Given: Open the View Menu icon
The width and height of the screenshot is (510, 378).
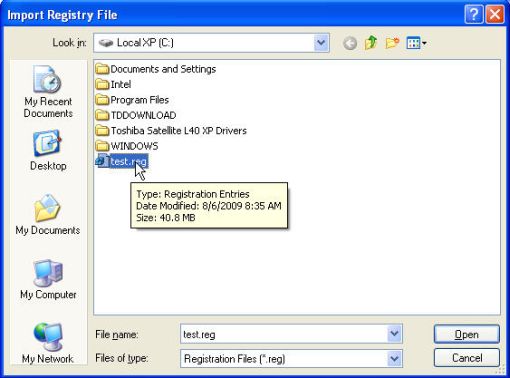Looking at the screenshot, I should point(416,43).
